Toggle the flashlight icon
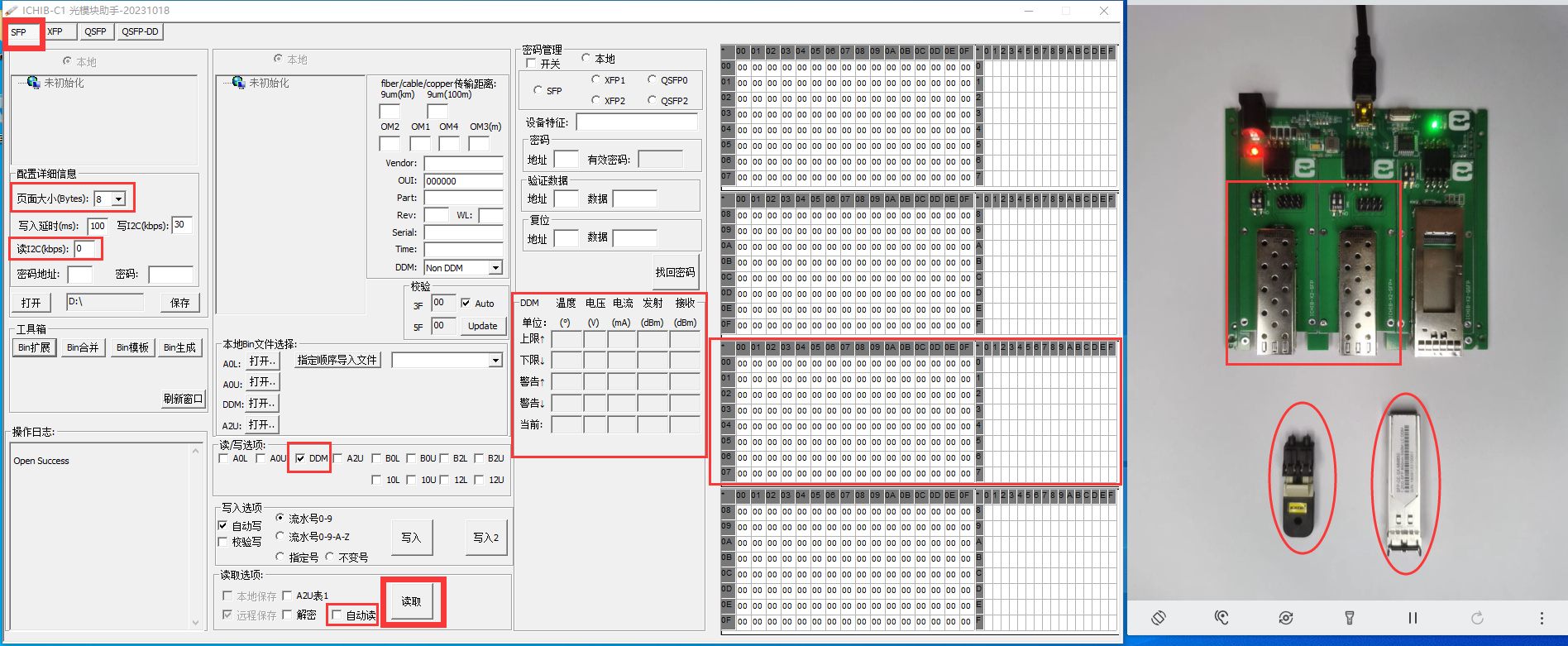 pyautogui.click(x=1349, y=618)
